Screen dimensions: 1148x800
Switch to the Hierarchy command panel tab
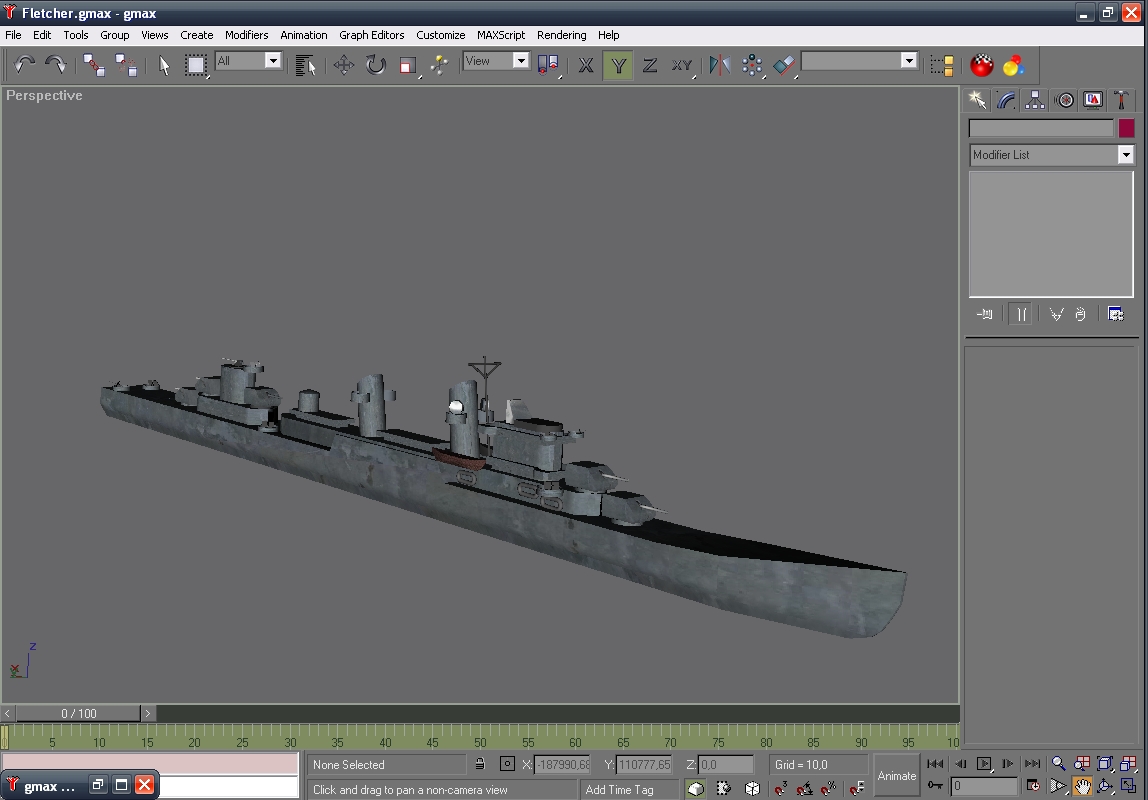(1035, 100)
